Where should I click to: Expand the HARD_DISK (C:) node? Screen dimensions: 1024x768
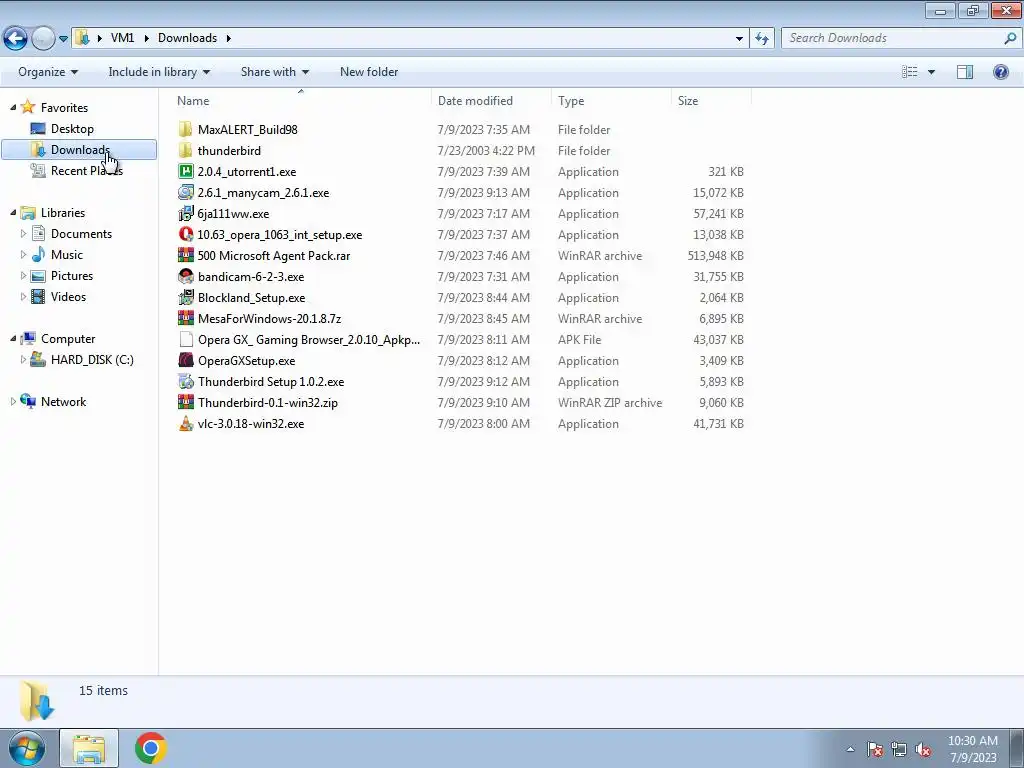coord(24,359)
